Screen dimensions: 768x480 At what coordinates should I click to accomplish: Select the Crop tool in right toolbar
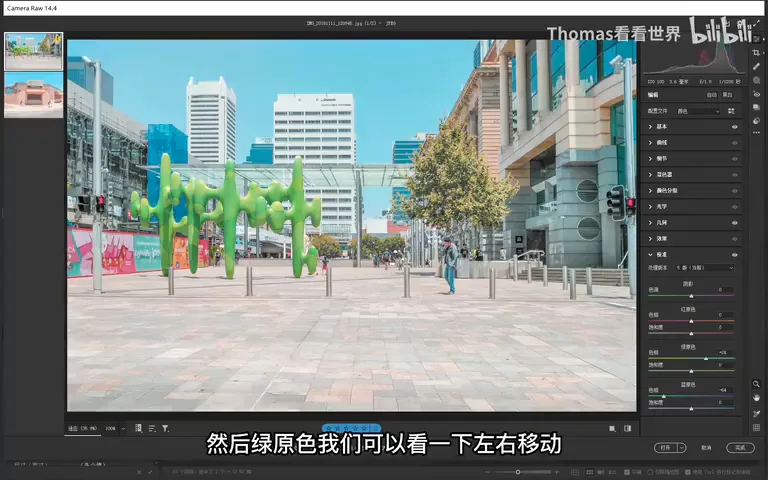point(756,52)
